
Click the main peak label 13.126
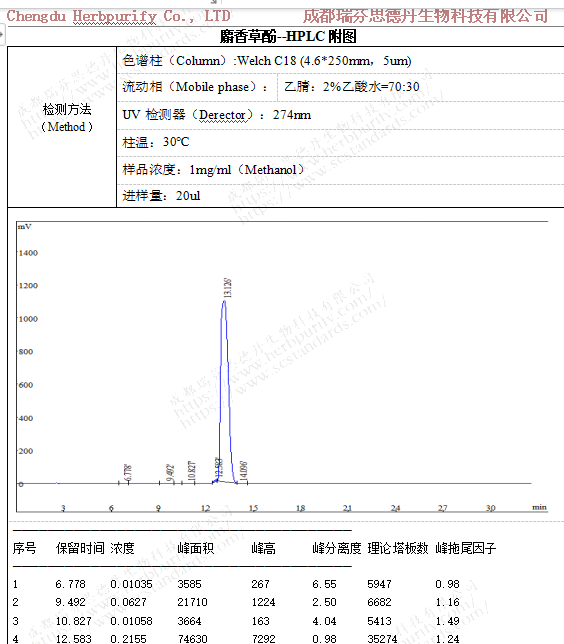pos(228,288)
